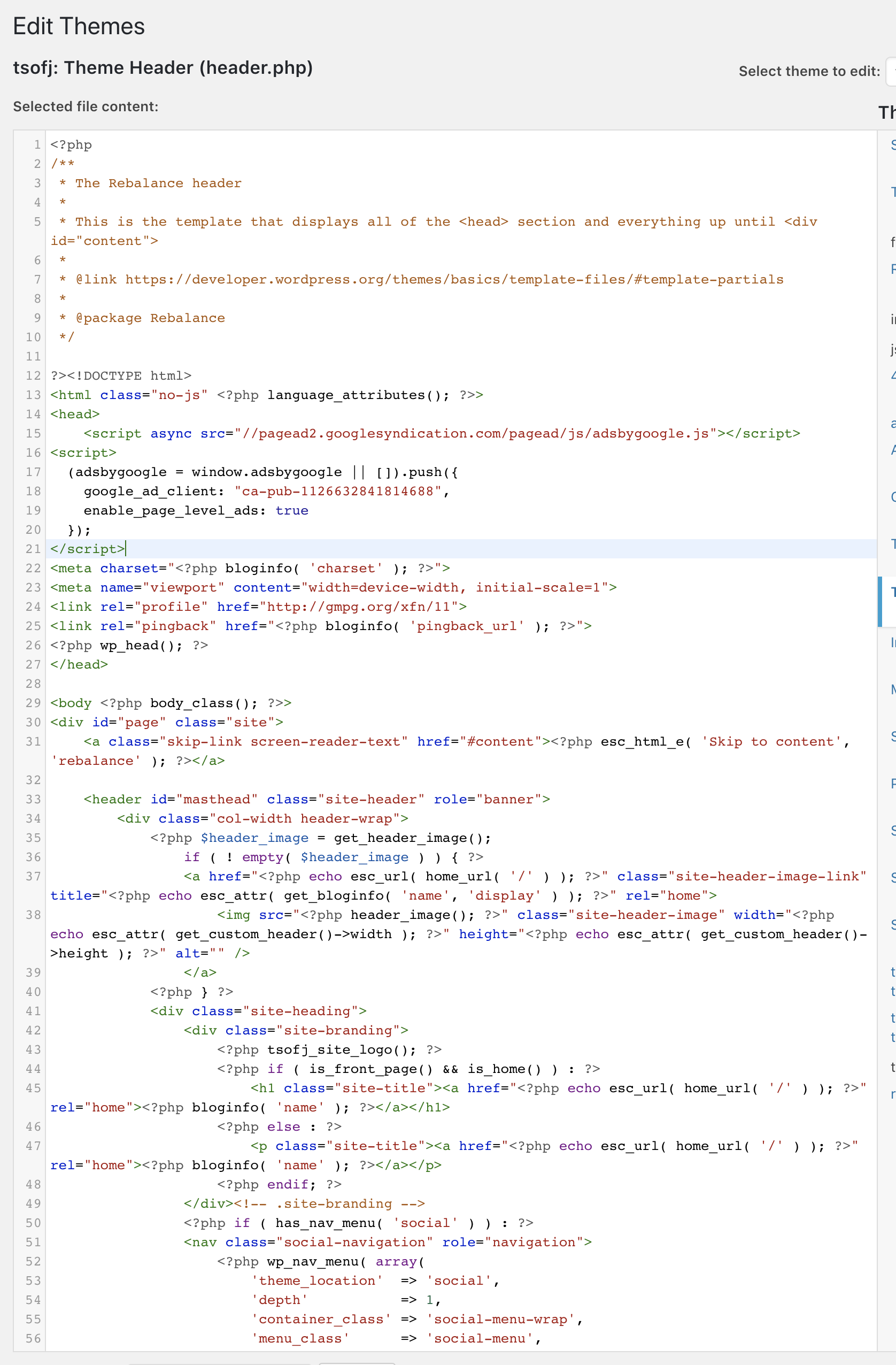896x1365 pixels.
Task: Click the closing '</head>' tag line
Action: [79, 664]
